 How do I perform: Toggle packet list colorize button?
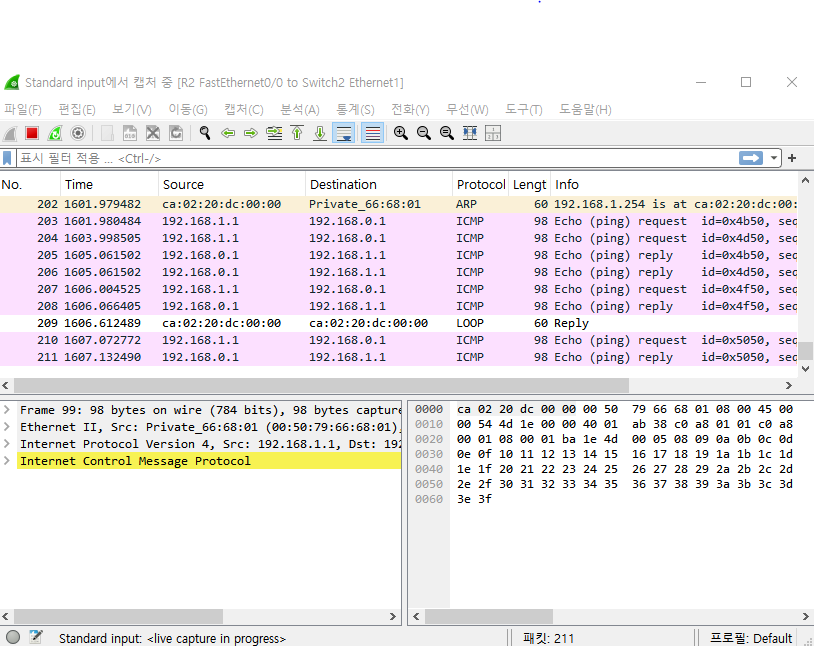tap(372, 133)
